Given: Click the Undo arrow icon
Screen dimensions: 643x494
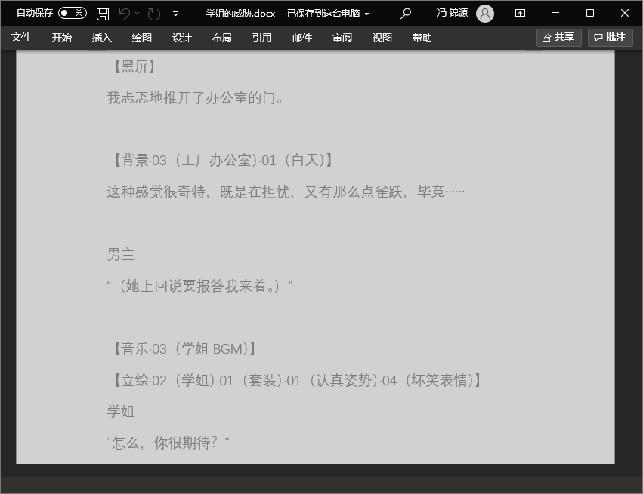Looking at the screenshot, I should click(124, 14).
